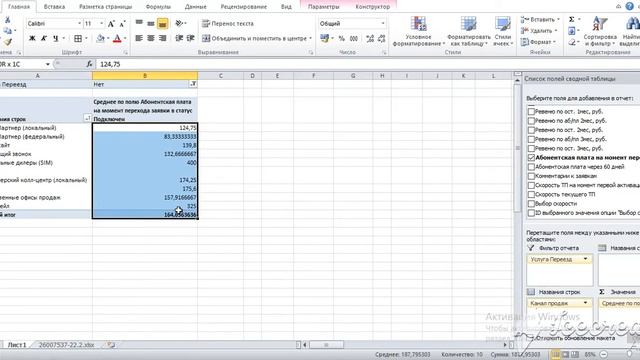
Task: Open Сортировка и фильтр button
Action: coord(600,31)
